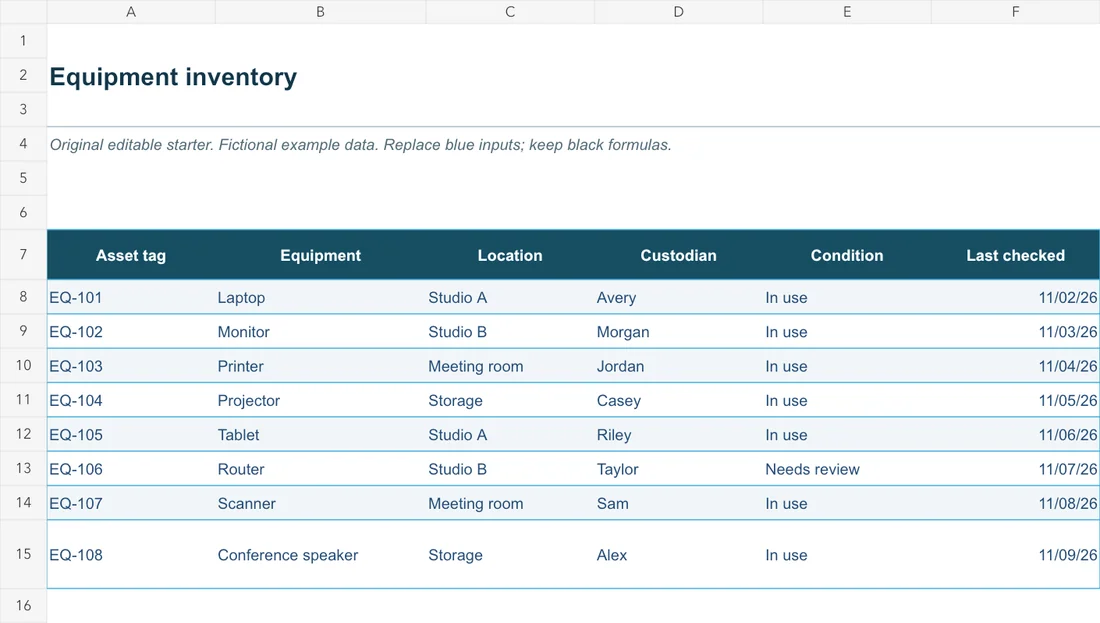Select column C header
This screenshot has width=1100, height=623.
510,12
